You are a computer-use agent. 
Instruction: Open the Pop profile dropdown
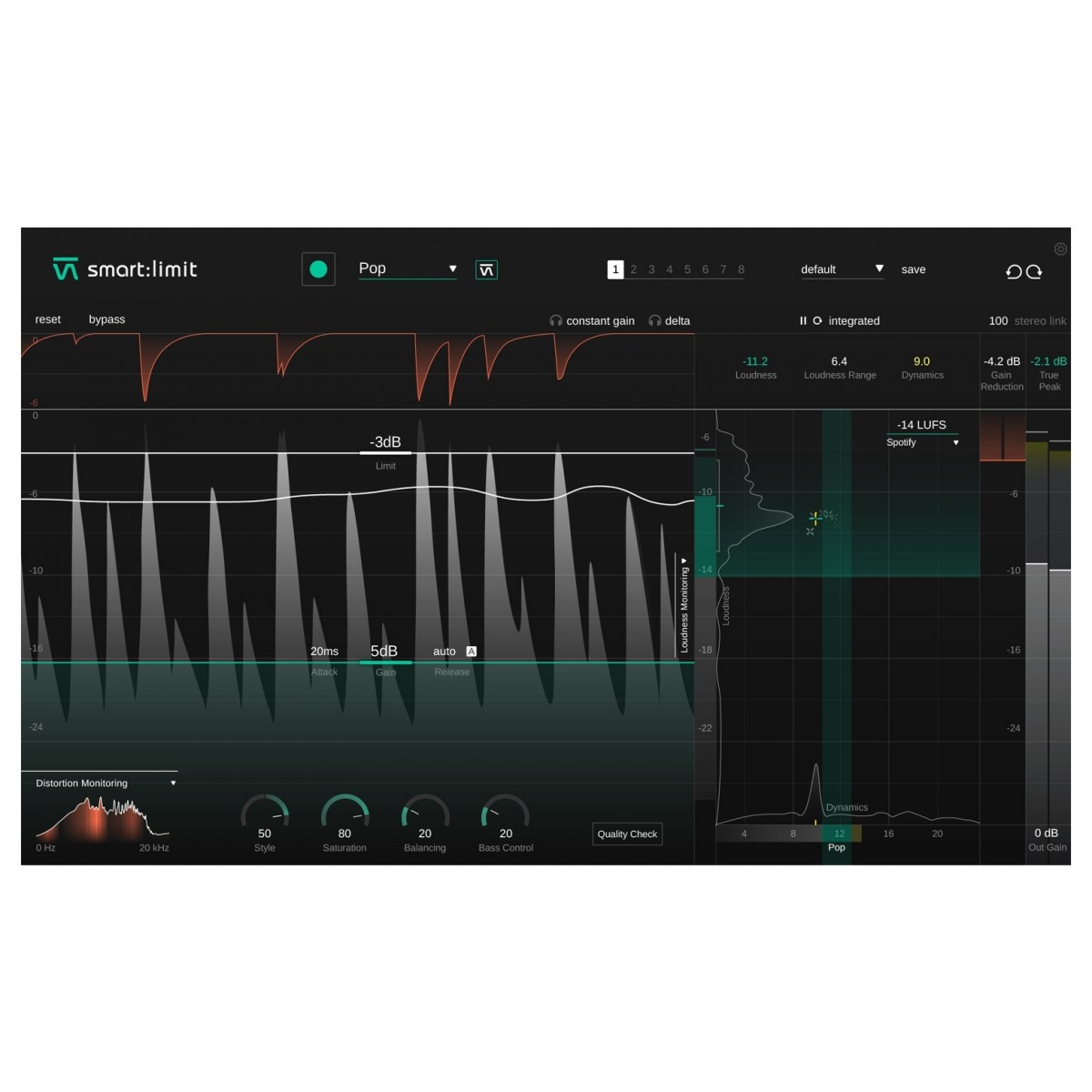(x=408, y=269)
